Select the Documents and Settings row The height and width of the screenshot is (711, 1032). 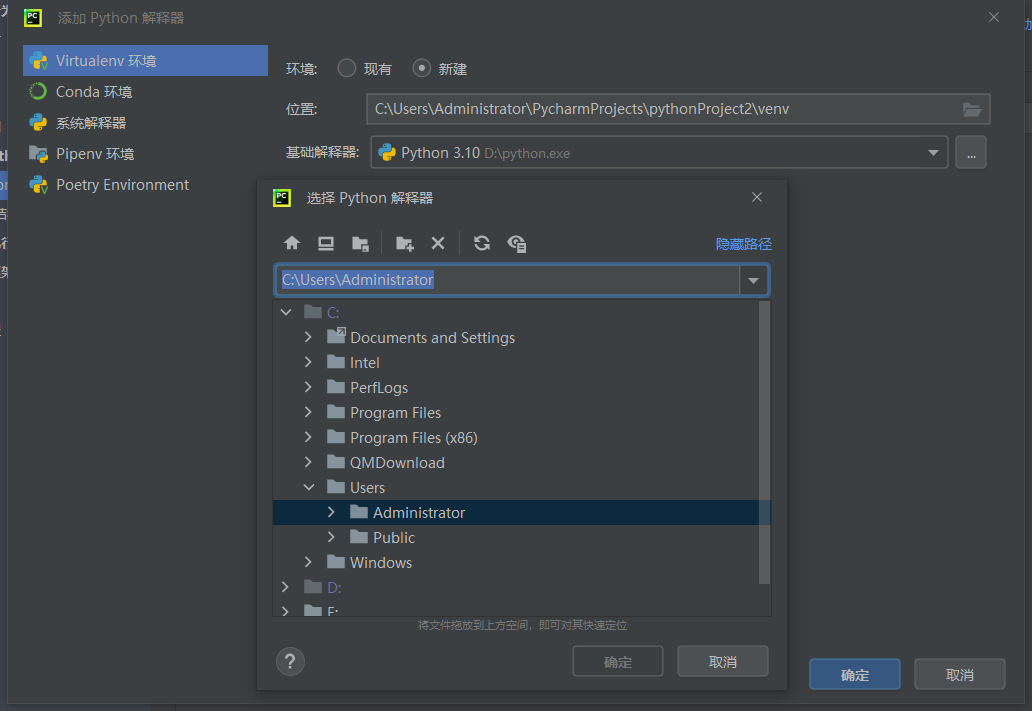coord(521,337)
